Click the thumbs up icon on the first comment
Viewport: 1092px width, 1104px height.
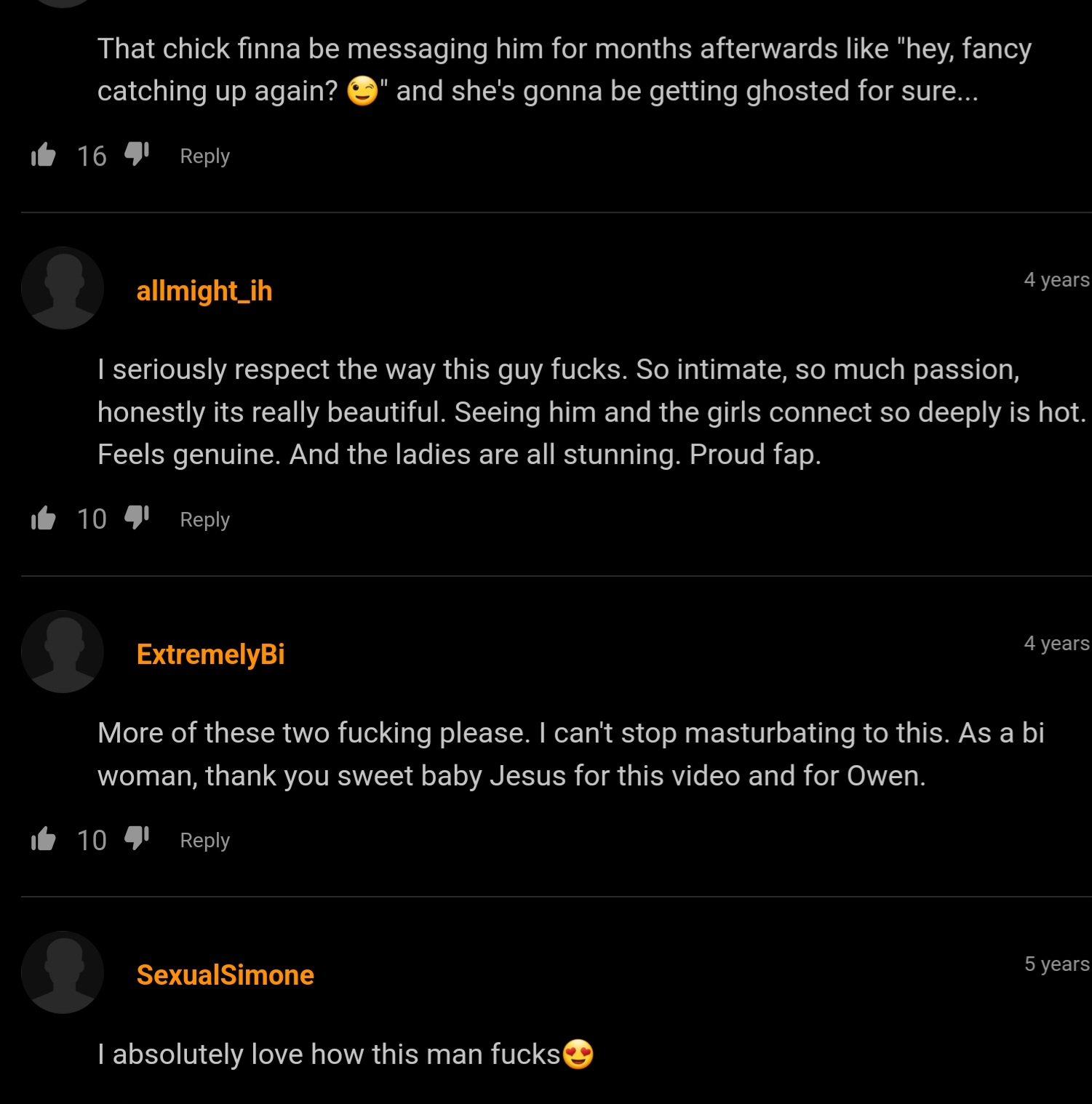click(x=44, y=153)
